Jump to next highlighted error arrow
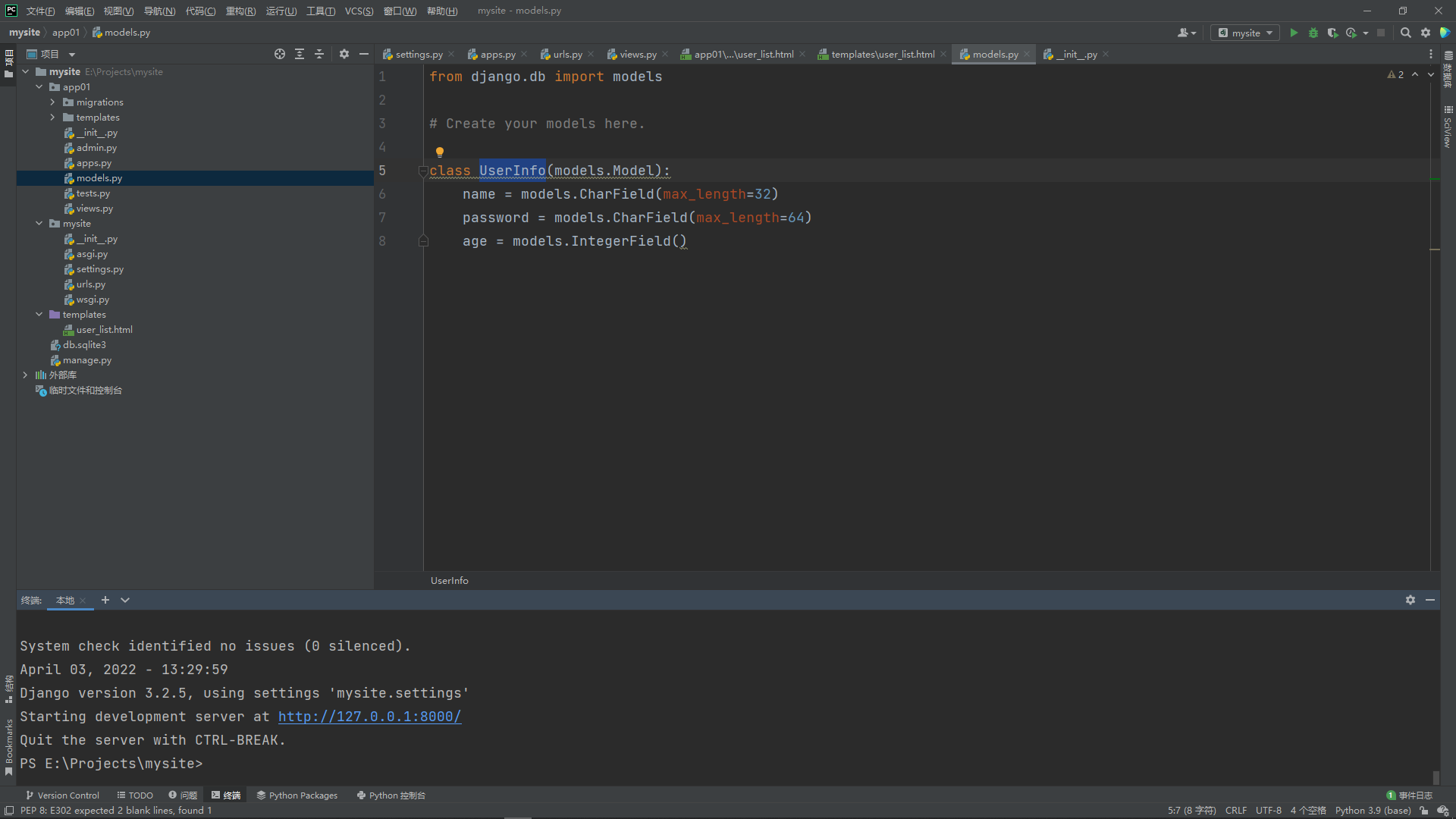The width and height of the screenshot is (1456, 819). 1431,74
